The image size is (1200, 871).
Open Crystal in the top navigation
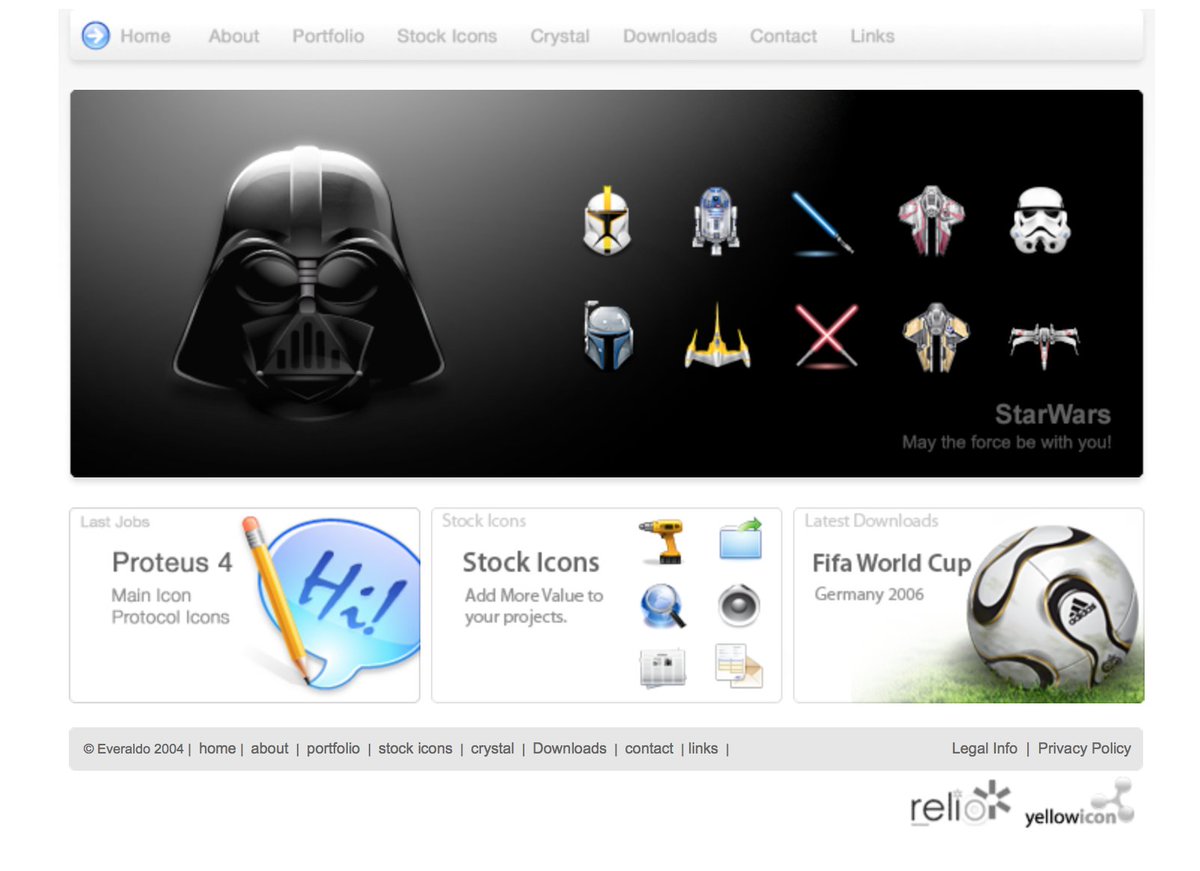(560, 36)
